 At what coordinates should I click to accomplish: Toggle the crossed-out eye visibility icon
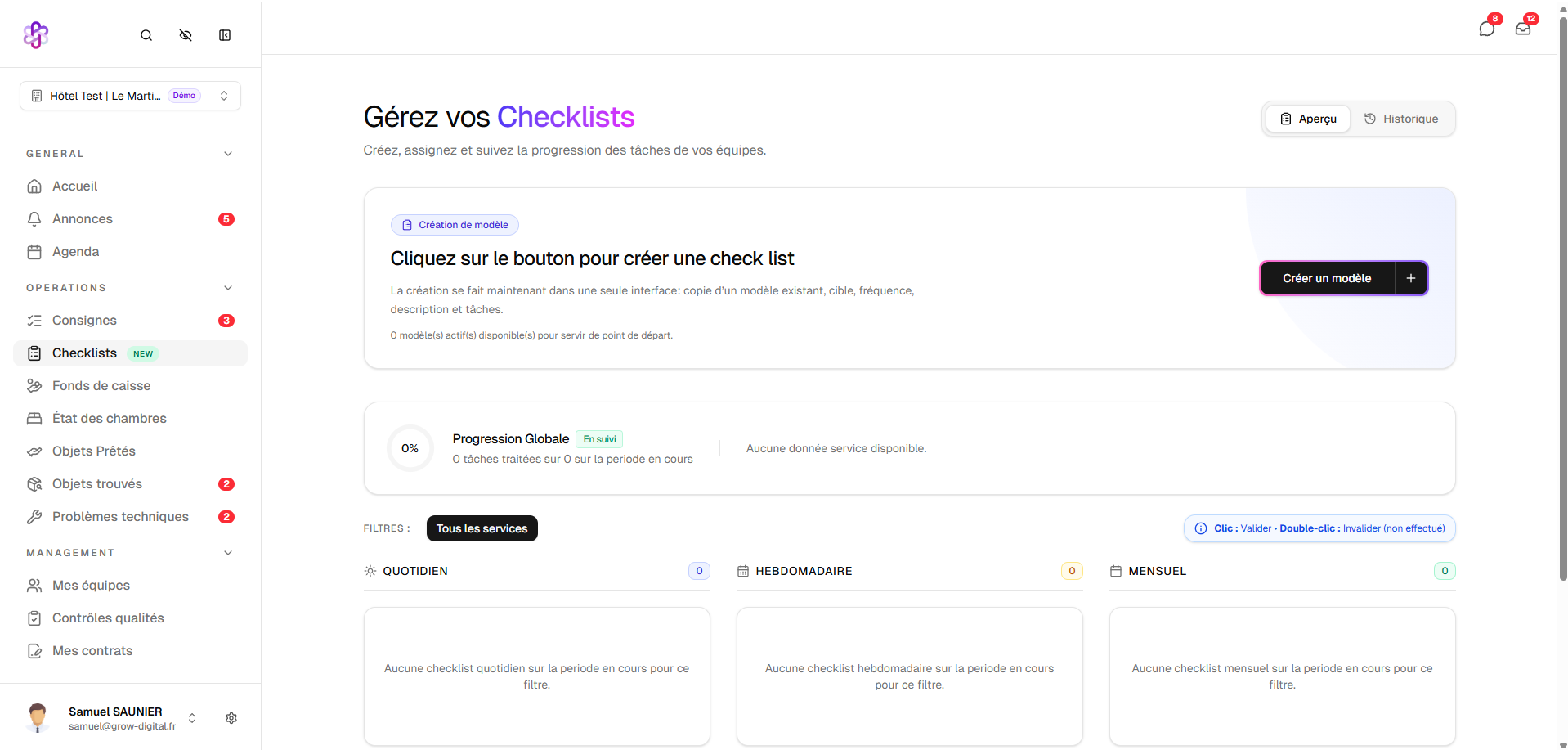coord(186,35)
